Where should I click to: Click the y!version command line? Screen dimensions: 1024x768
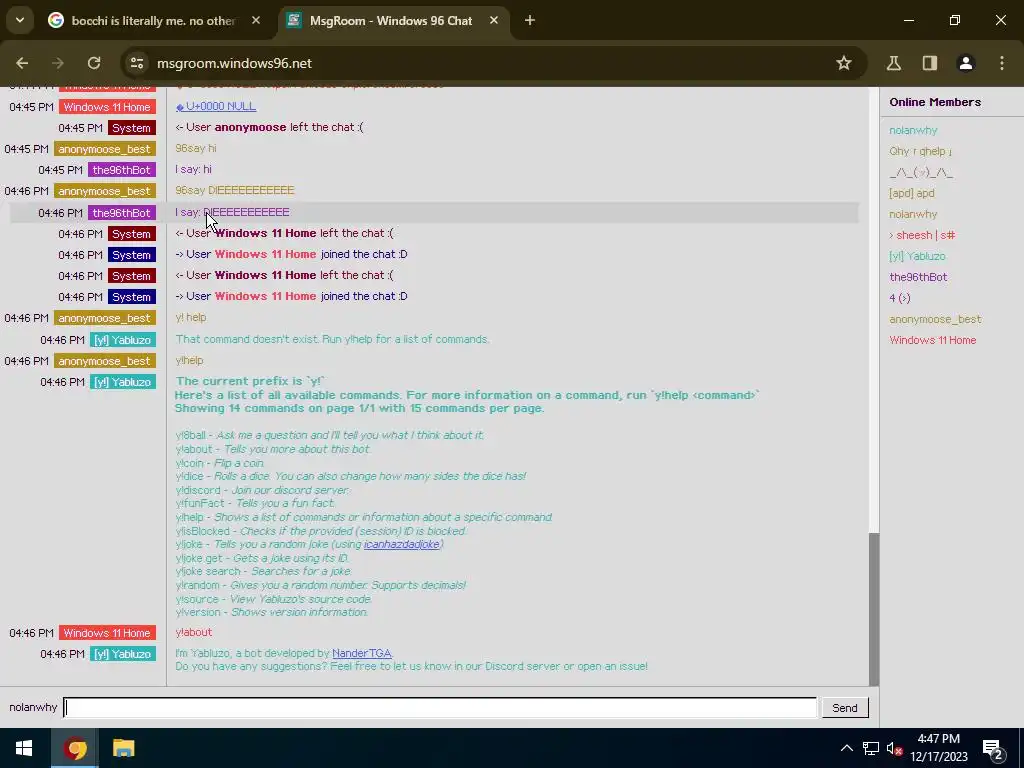[x=272, y=613]
